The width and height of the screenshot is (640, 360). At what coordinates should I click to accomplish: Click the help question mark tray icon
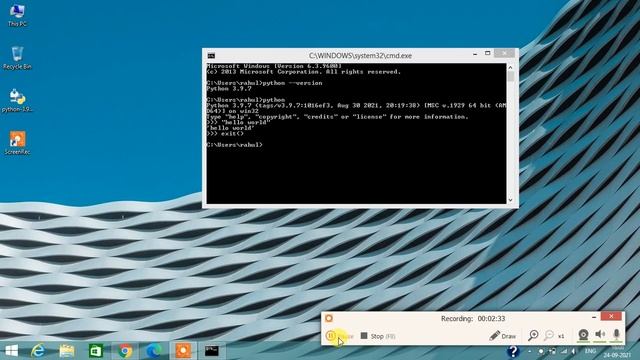pyautogui.click(x=513, y=351)
